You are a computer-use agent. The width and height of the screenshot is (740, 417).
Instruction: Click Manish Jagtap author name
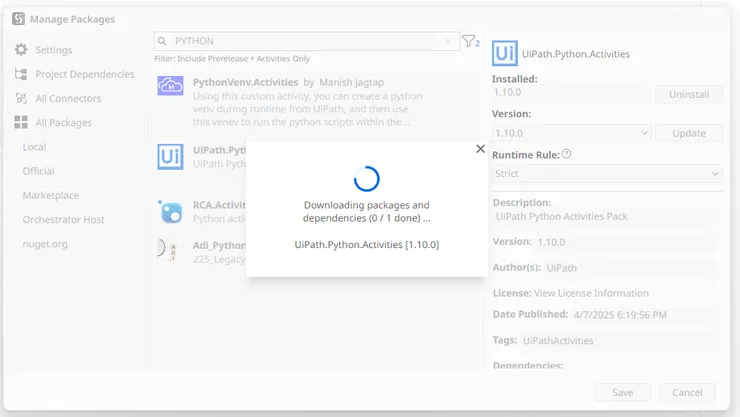(352, 82)
